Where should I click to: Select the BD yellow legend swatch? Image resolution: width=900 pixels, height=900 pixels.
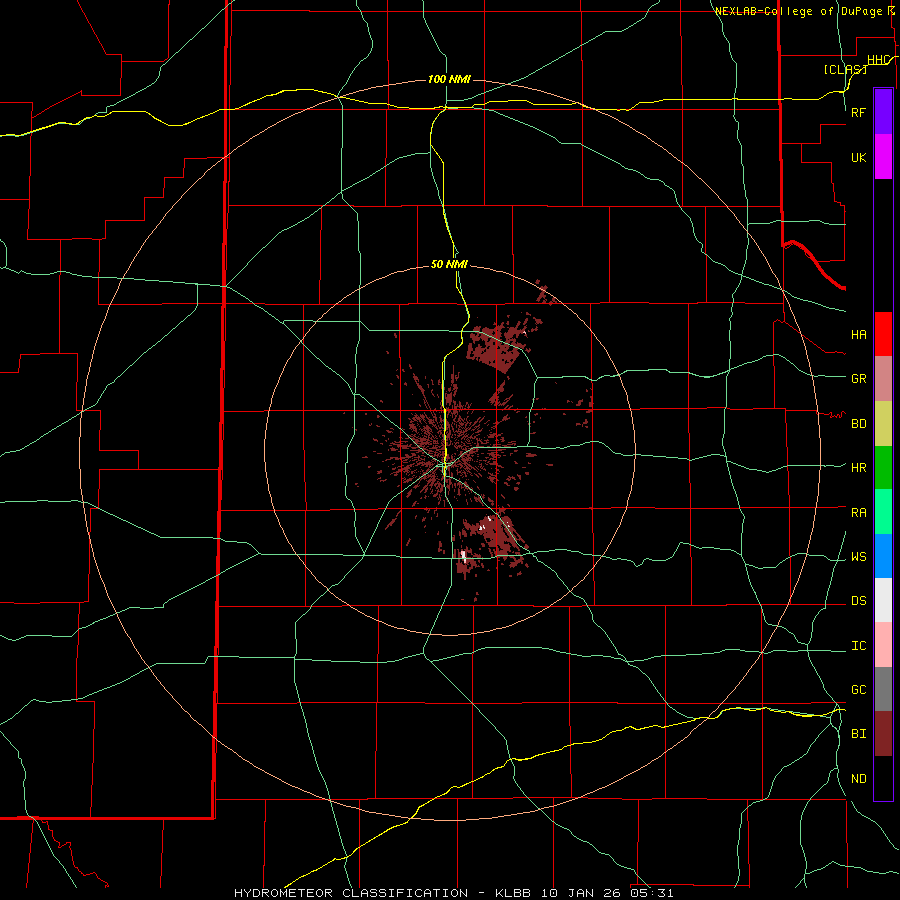pyautogui.click(x=883, y=424)
